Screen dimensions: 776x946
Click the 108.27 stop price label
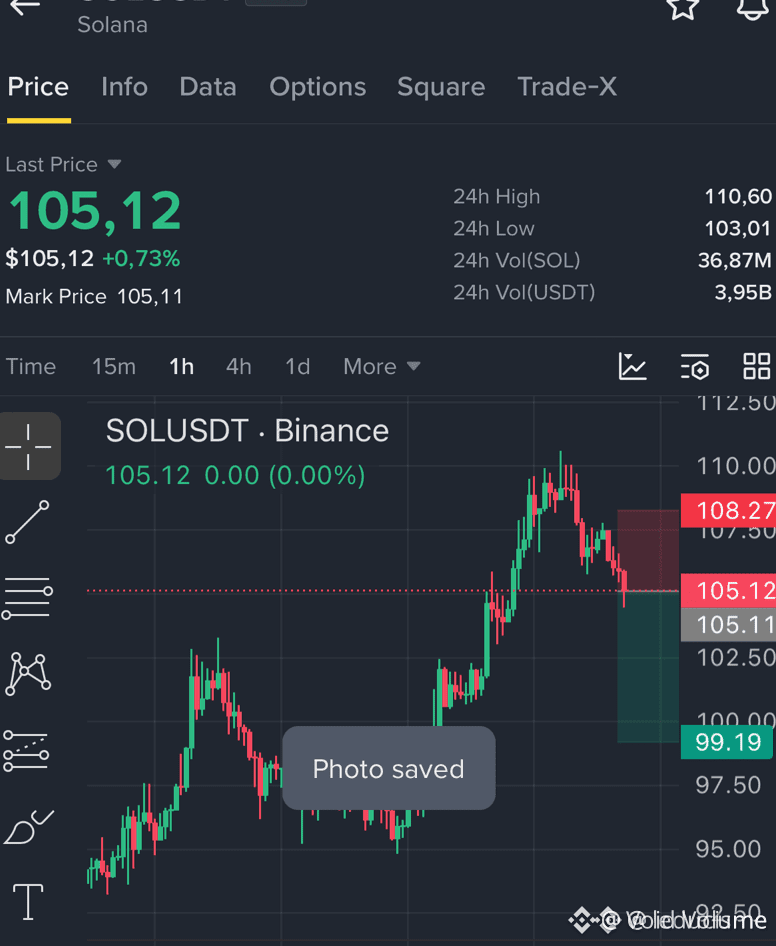(x=728, y=510)
